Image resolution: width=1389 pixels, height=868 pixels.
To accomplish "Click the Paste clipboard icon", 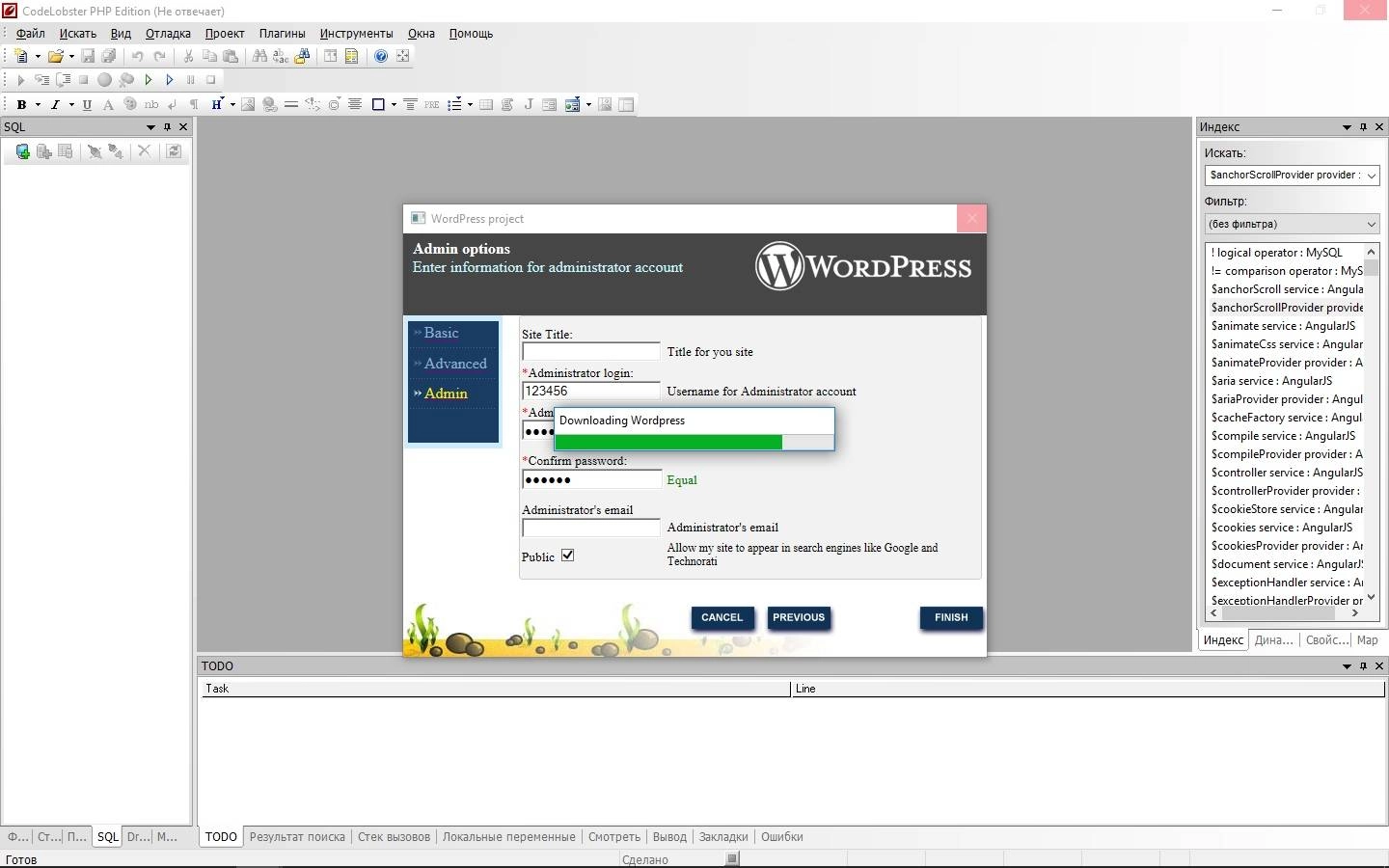I will tap(231, 56).
